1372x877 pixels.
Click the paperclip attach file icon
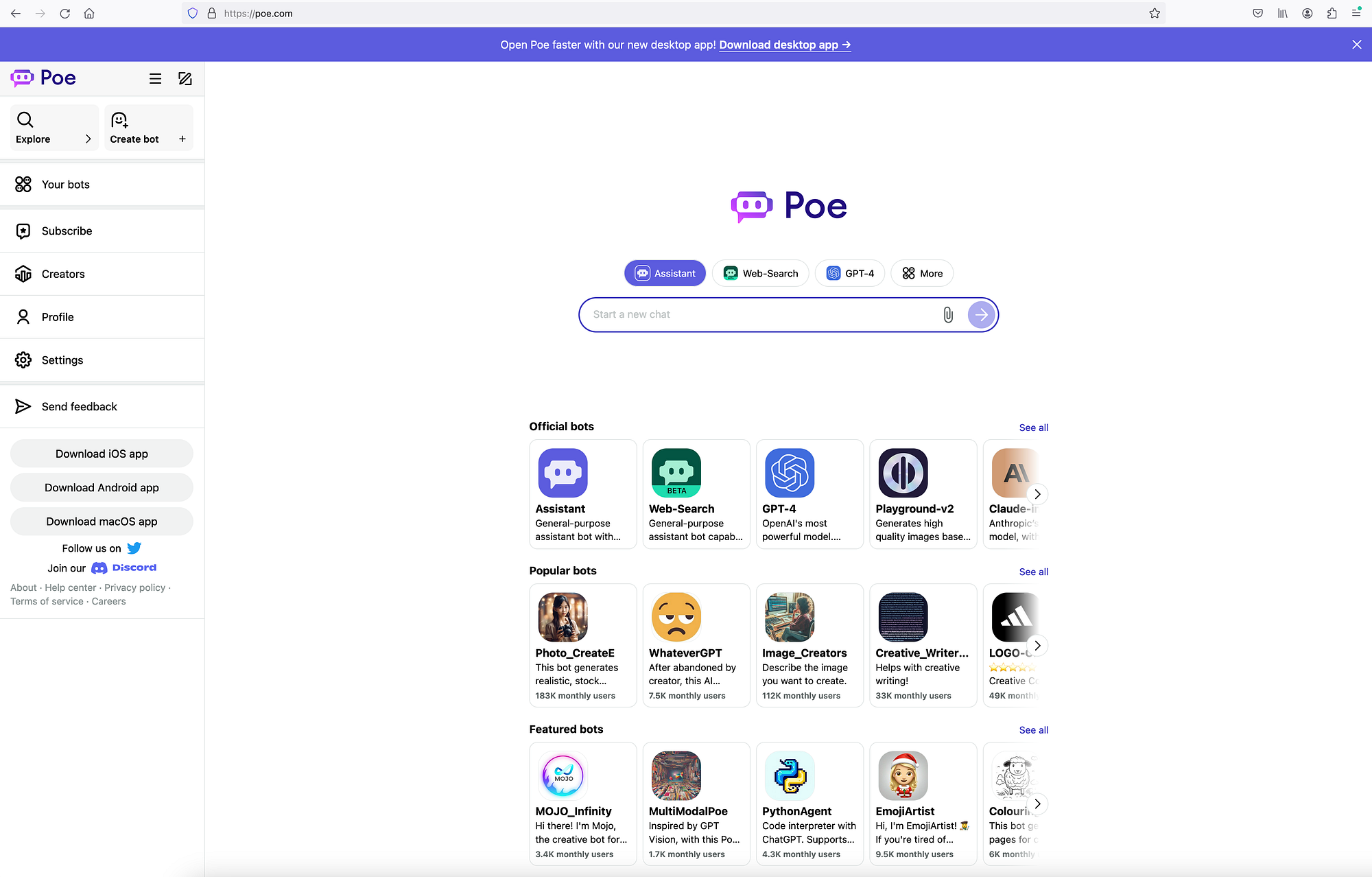click(x=948, y=315)
